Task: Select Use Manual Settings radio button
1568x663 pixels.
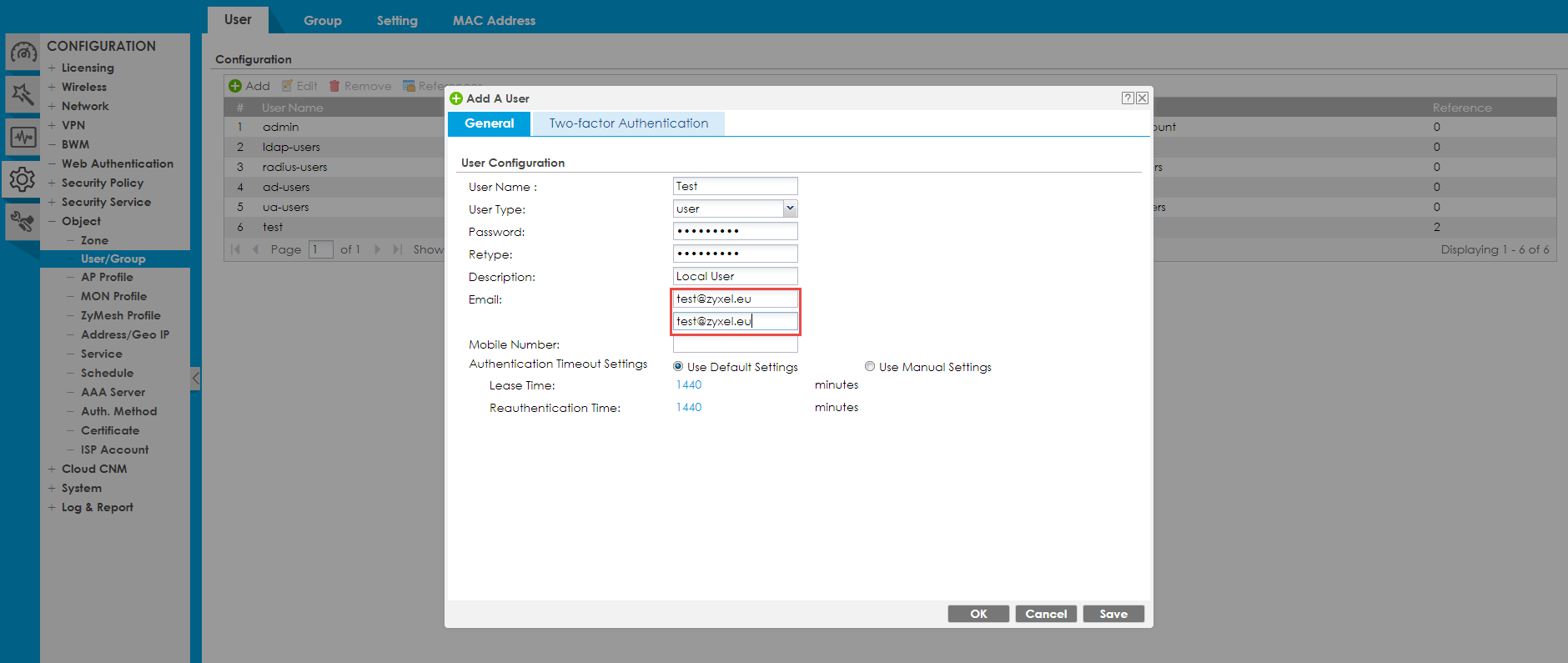Action: click(870, 366)
